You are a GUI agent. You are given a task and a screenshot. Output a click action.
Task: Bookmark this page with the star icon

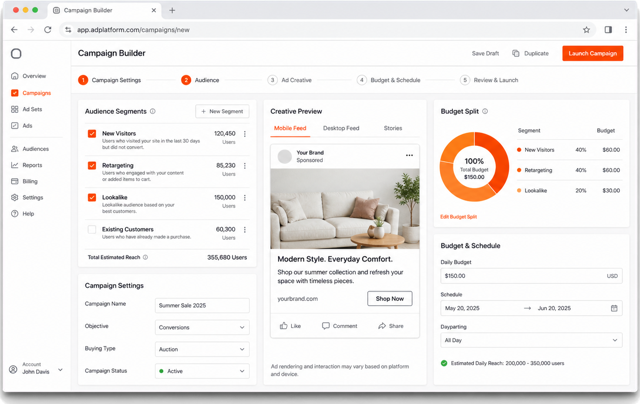click(x=587, y=30)
